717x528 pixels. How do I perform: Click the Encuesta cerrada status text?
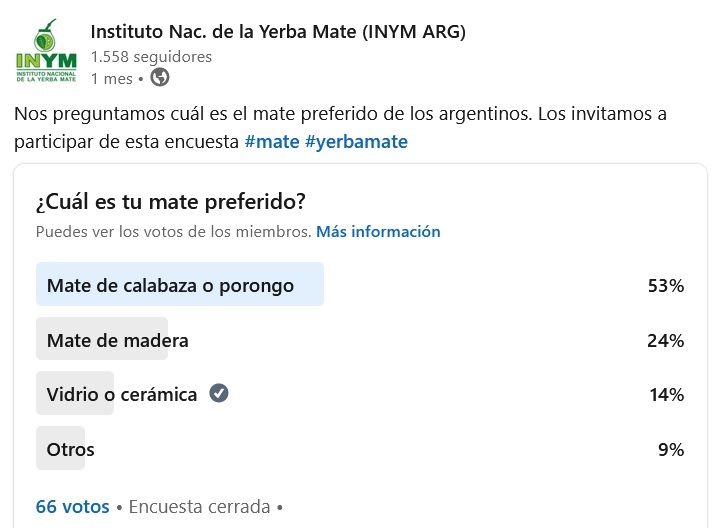coord(199,507)
